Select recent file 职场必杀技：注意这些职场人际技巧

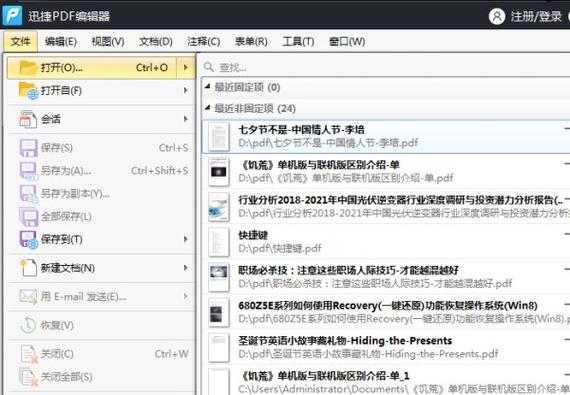coord(386,278)
